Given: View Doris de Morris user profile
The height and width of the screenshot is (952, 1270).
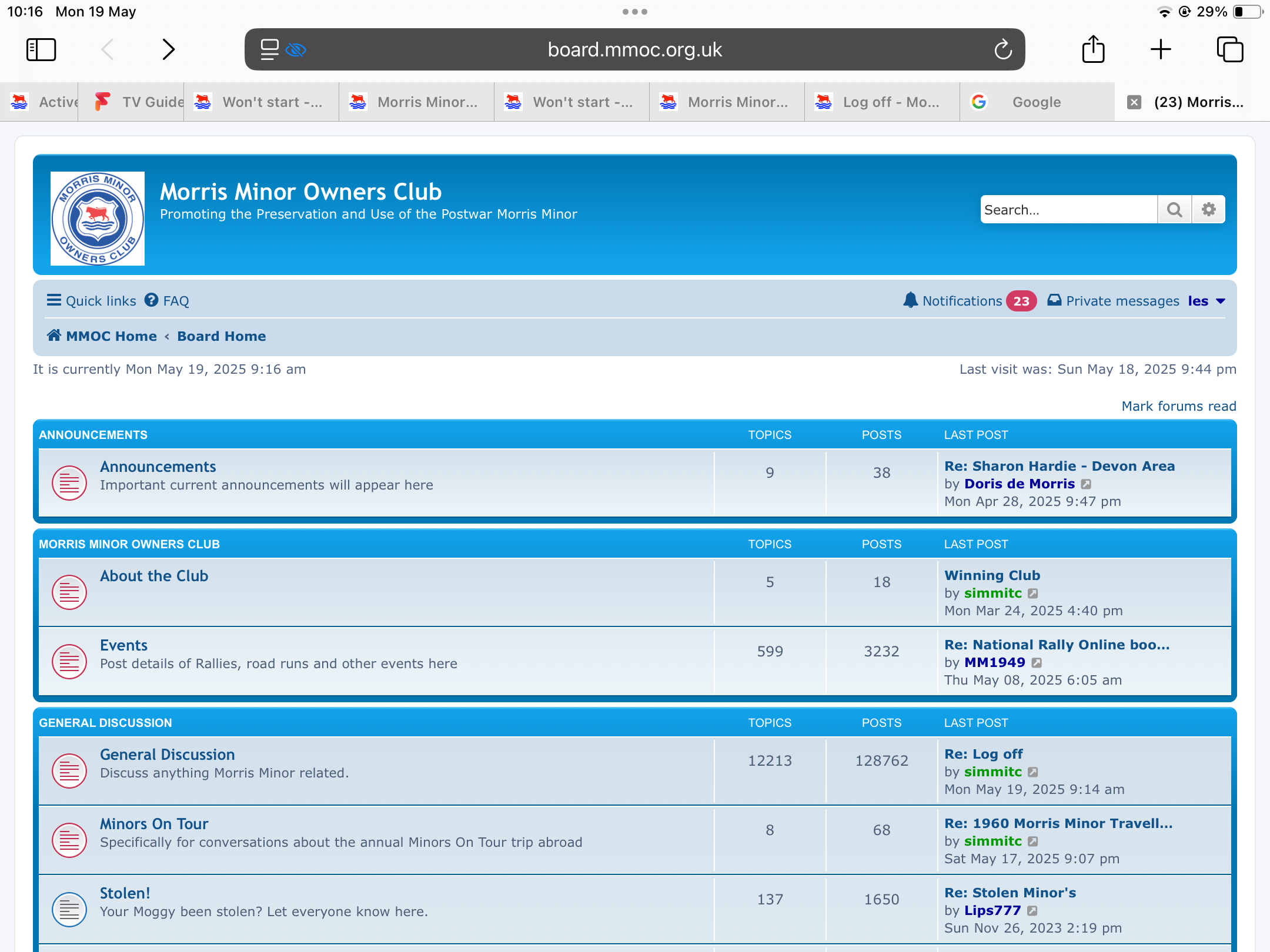Looking at the screenshot, I should (x=1020, y=484).
